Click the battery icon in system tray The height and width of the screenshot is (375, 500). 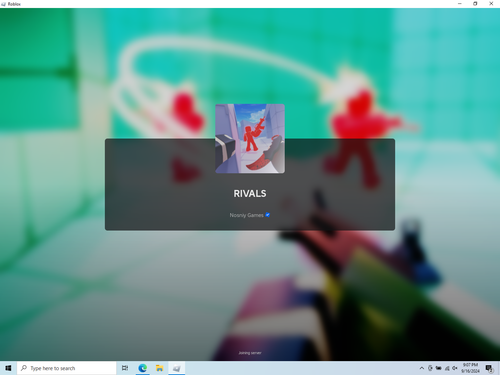[x=439, y=368]
